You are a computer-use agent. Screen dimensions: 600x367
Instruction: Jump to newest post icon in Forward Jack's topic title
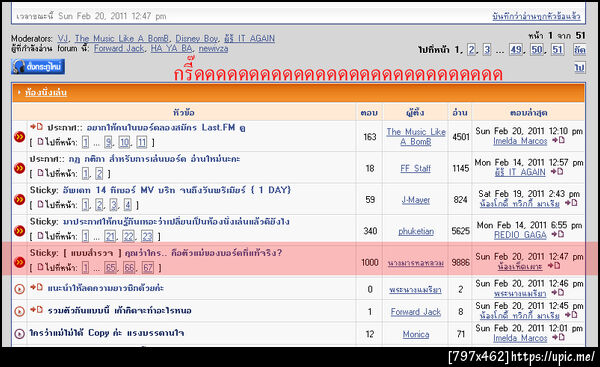pyautogui.click(x=37, y=310)
